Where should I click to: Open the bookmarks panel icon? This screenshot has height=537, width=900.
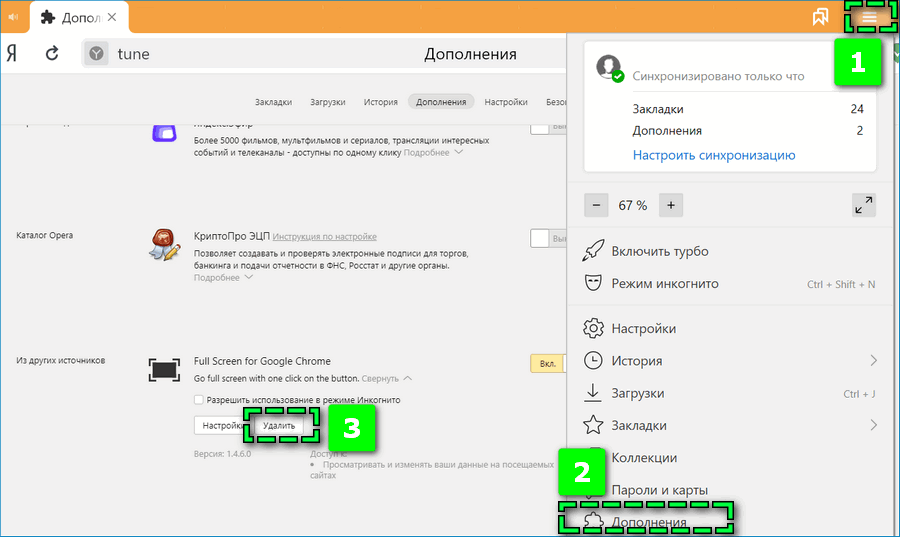pos(820,17)
